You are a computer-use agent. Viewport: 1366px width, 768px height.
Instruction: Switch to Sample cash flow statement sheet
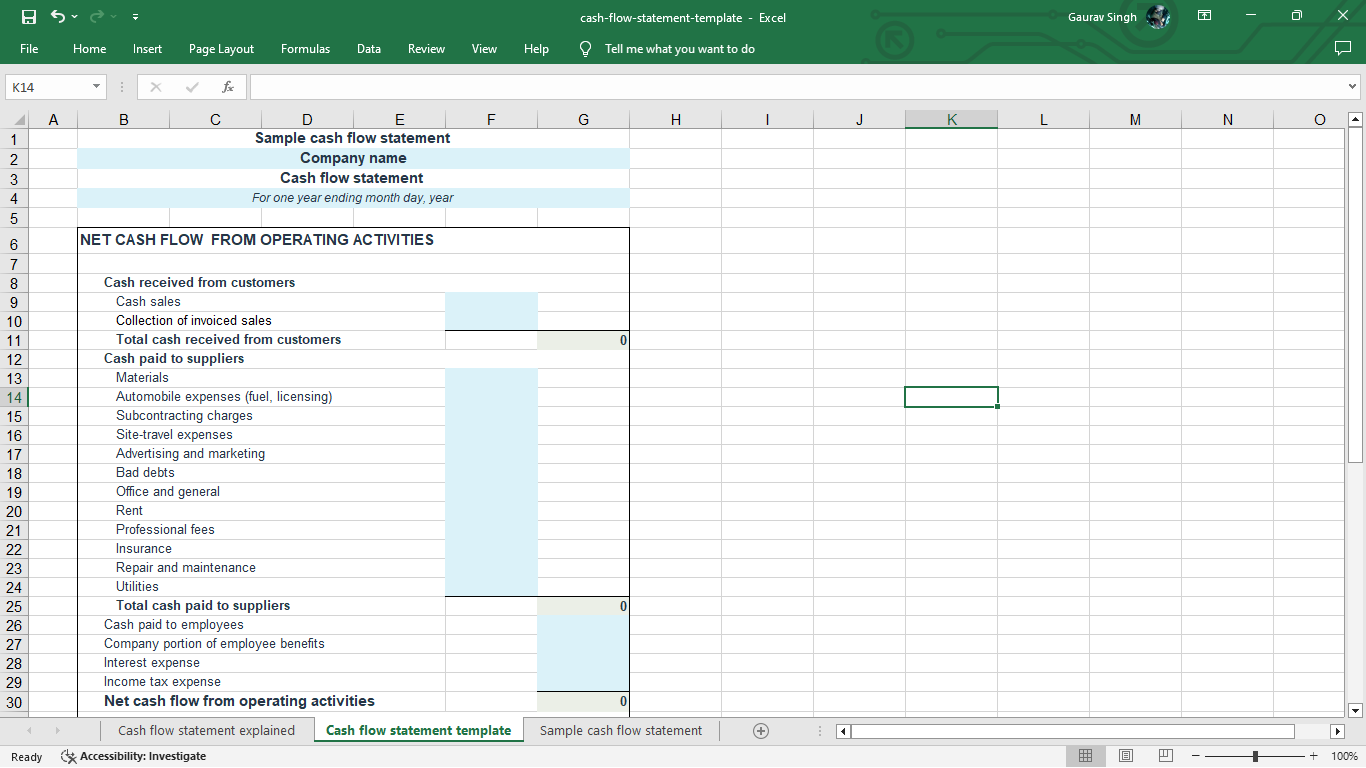coord(620,731)
